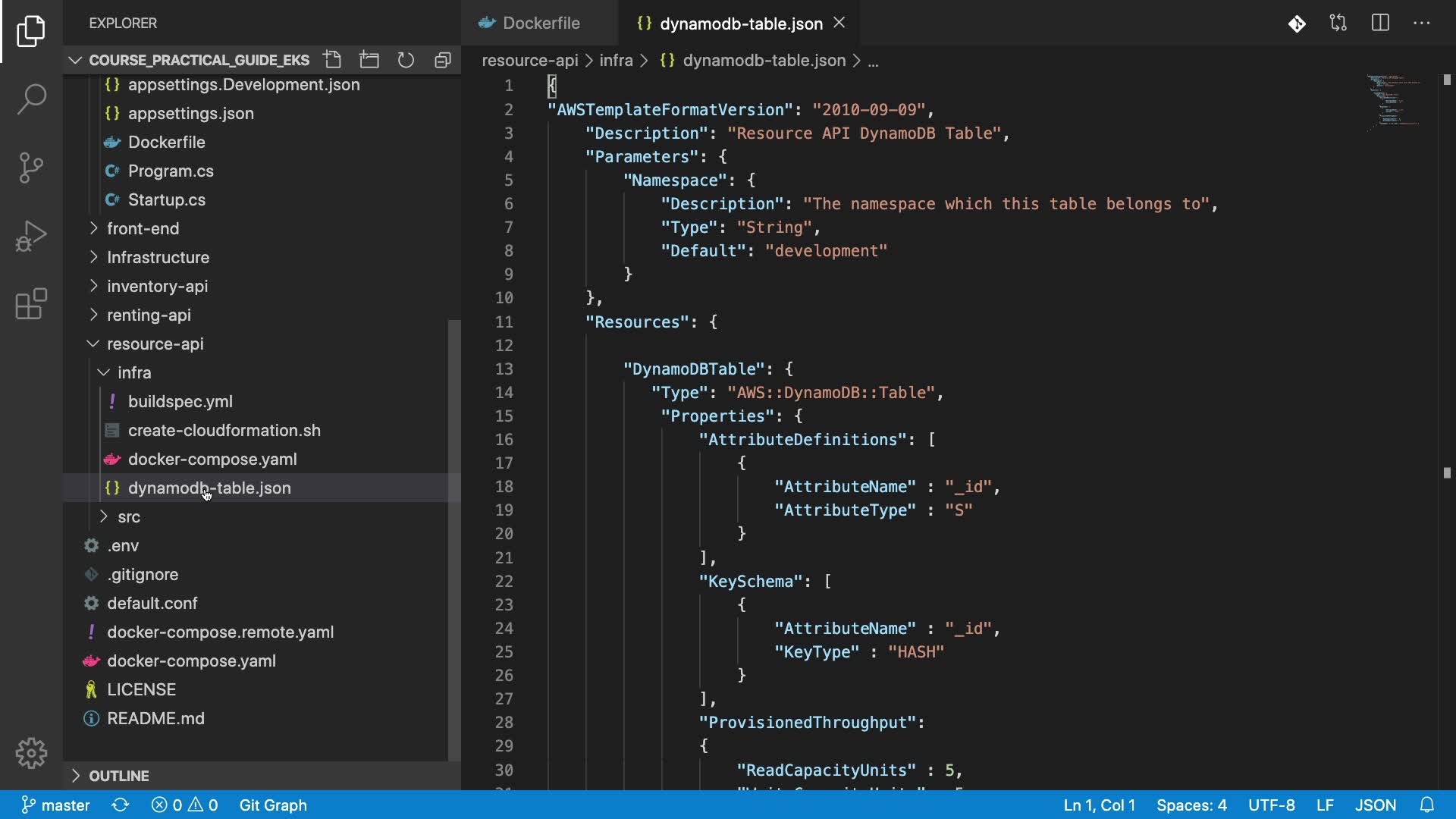The height and width of the screenshot is (819, 1456).
Task: Collapse all folders in Explorer
Action: click(443, 60)
